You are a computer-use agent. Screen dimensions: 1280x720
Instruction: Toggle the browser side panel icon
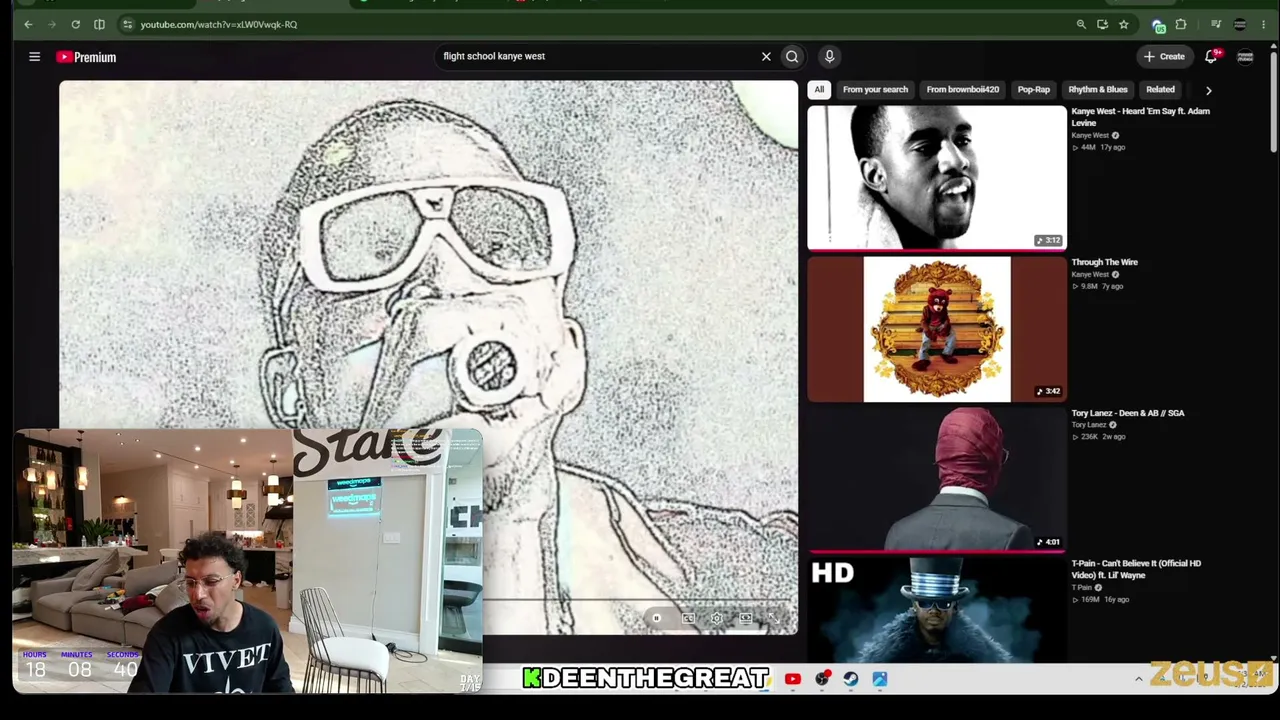(x=99, y=24)
